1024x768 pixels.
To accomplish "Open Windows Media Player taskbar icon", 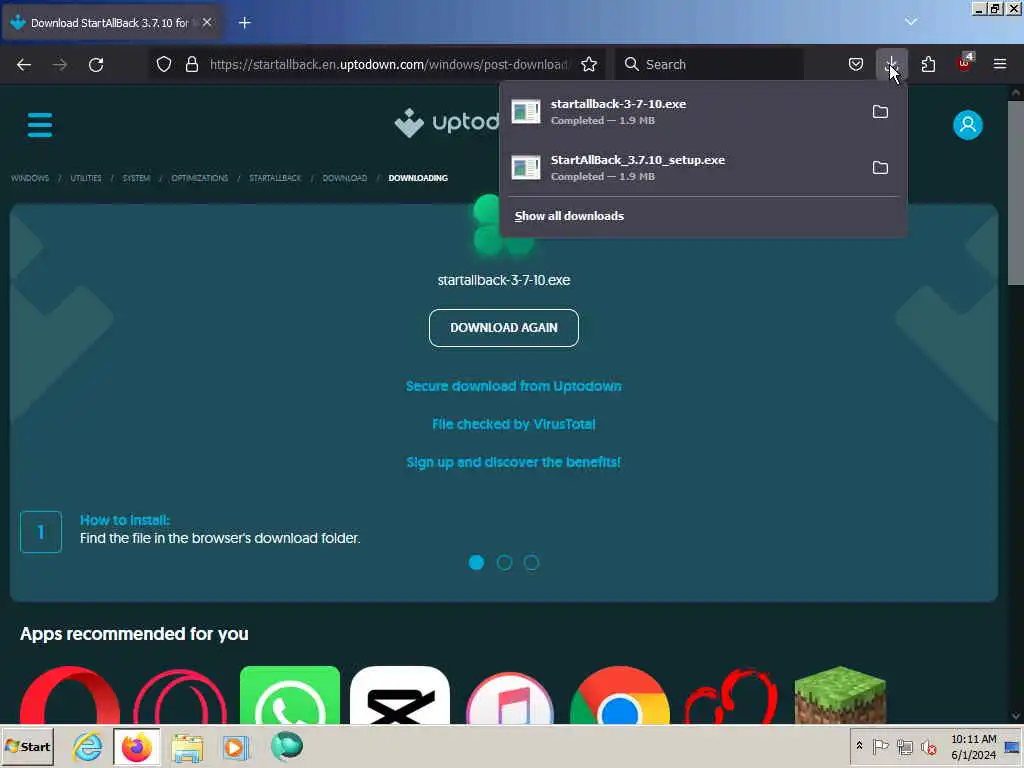I will coord(236,747).
